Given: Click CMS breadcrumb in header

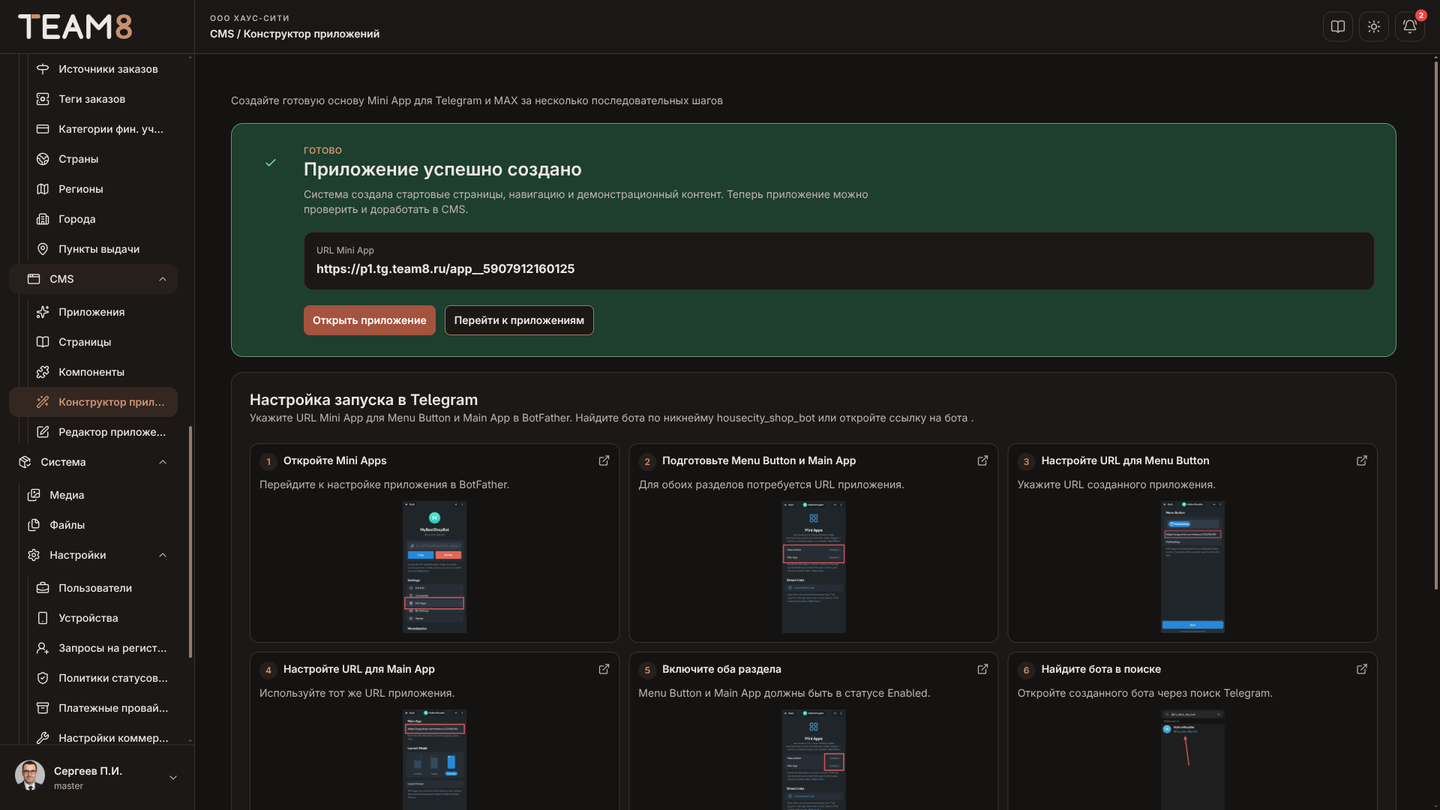Looking at the screenshot, I should [x=222, y=34].
